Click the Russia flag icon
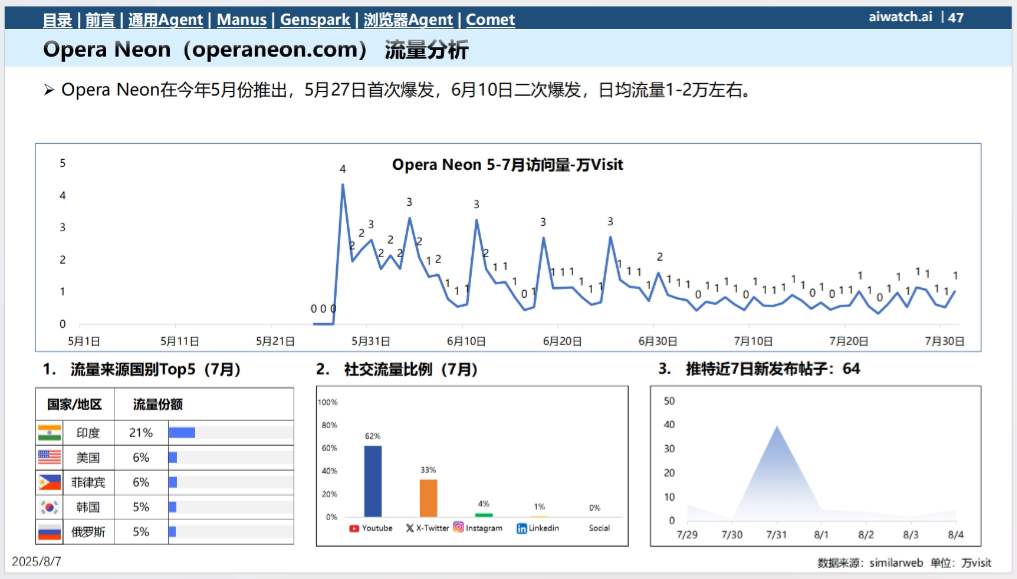 49,532
